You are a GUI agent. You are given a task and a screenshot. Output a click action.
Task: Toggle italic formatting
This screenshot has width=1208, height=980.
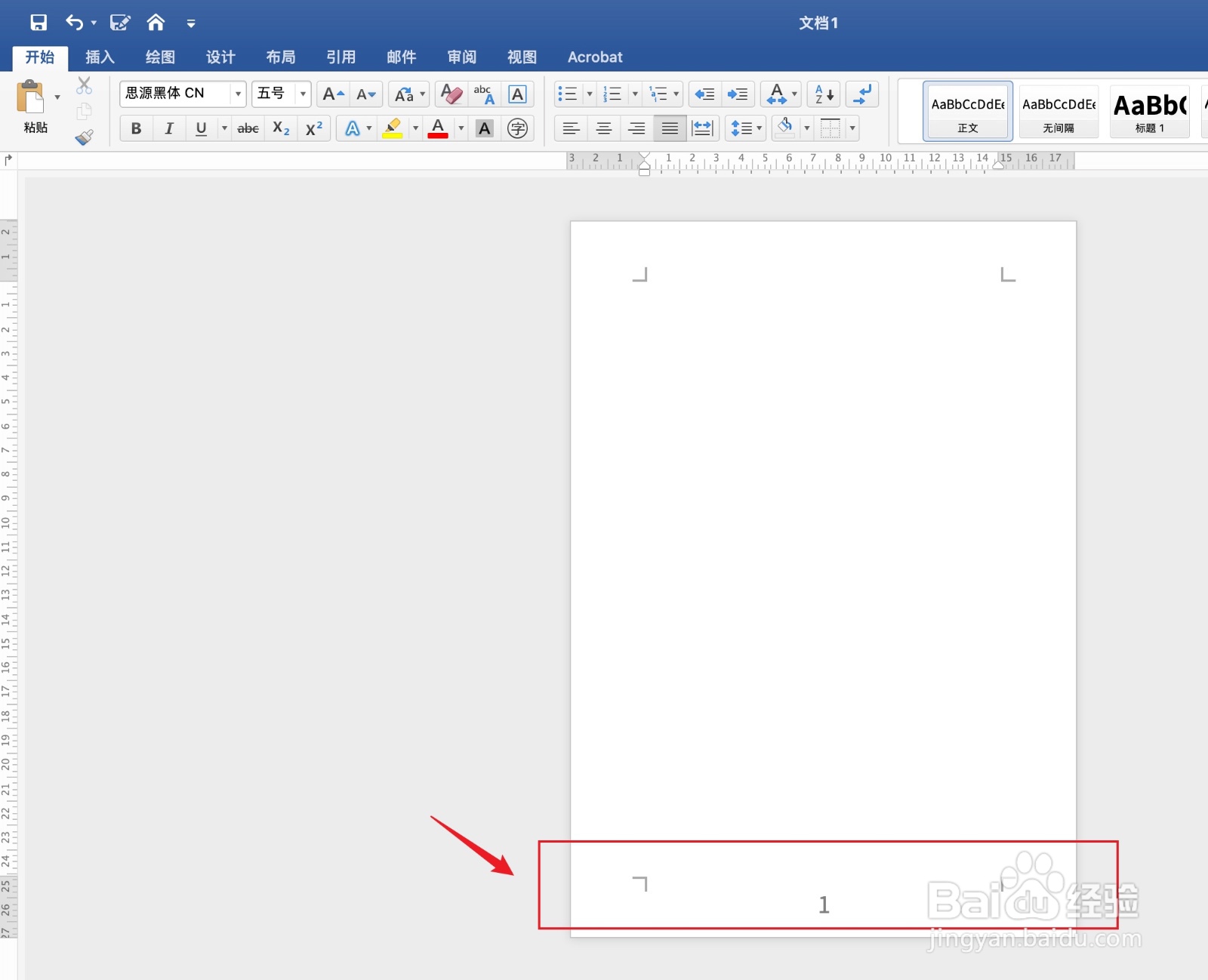click(168, 128)
